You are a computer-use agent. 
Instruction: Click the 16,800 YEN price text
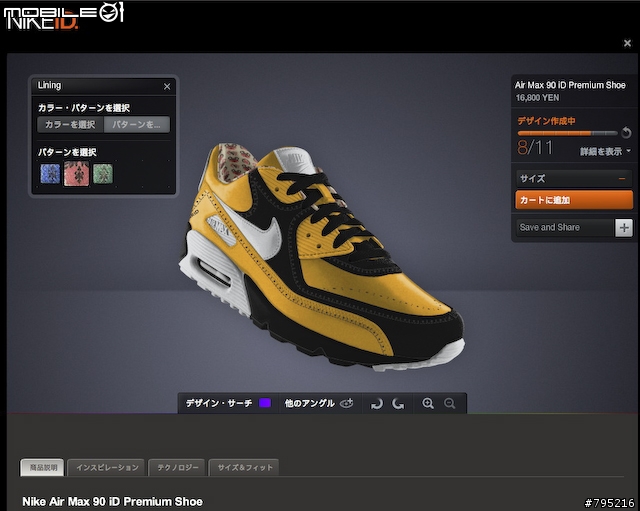[538, 98]
